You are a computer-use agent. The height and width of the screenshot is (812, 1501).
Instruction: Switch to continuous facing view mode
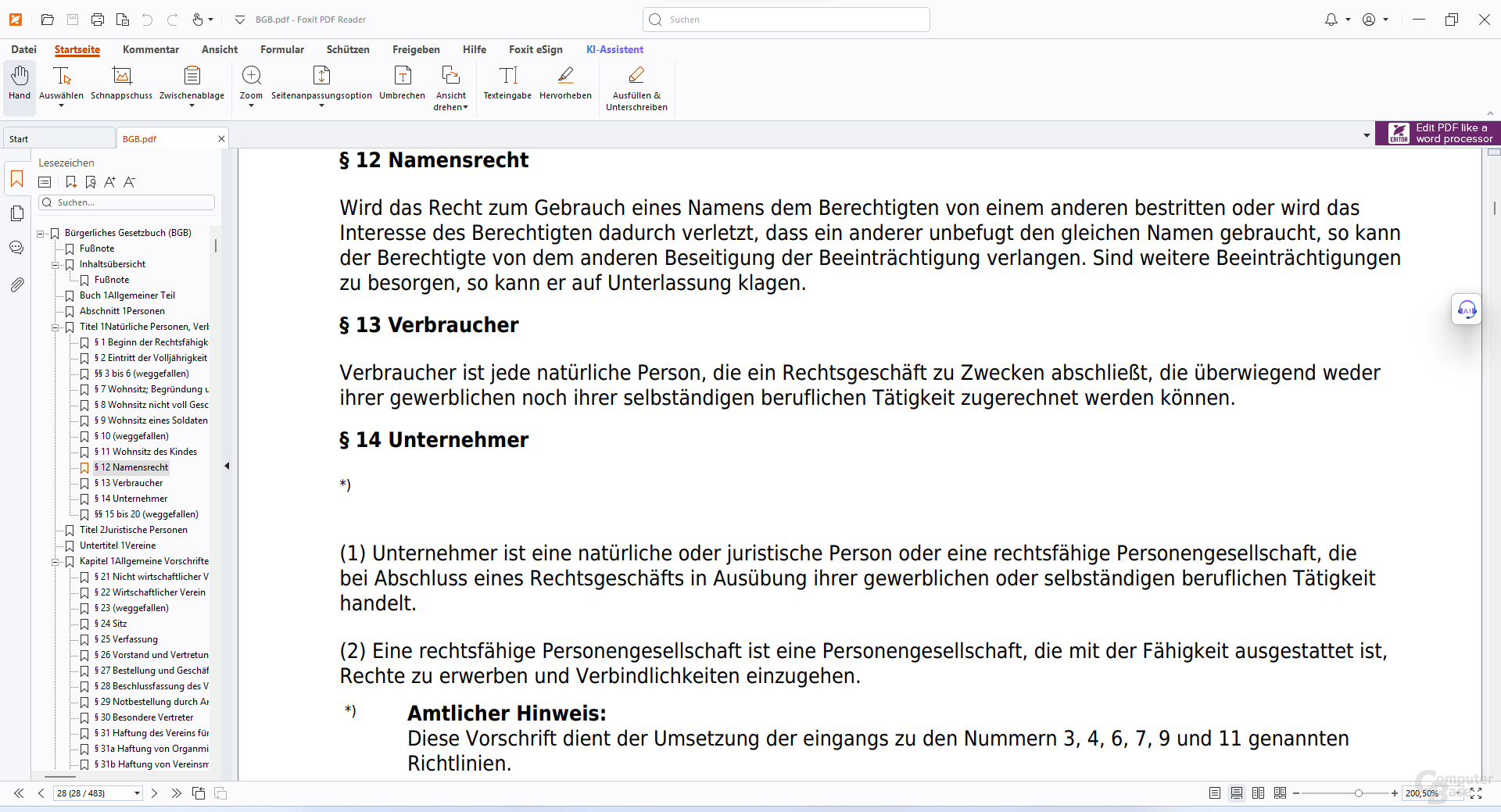(1280, 793)
